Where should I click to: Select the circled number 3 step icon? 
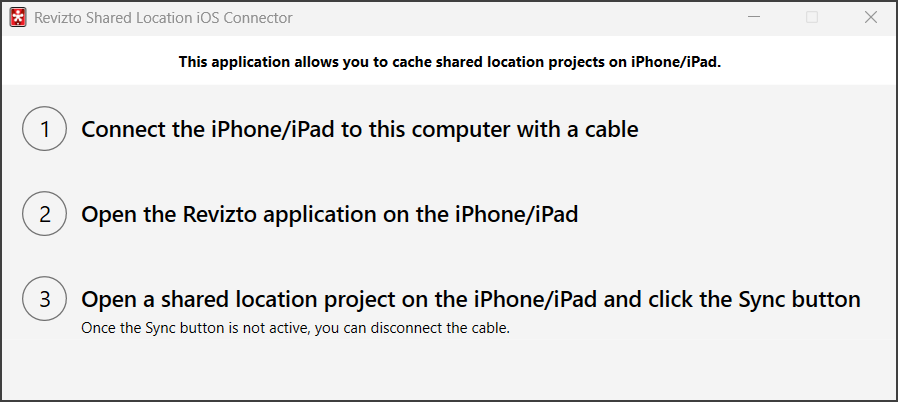[44, 299]
